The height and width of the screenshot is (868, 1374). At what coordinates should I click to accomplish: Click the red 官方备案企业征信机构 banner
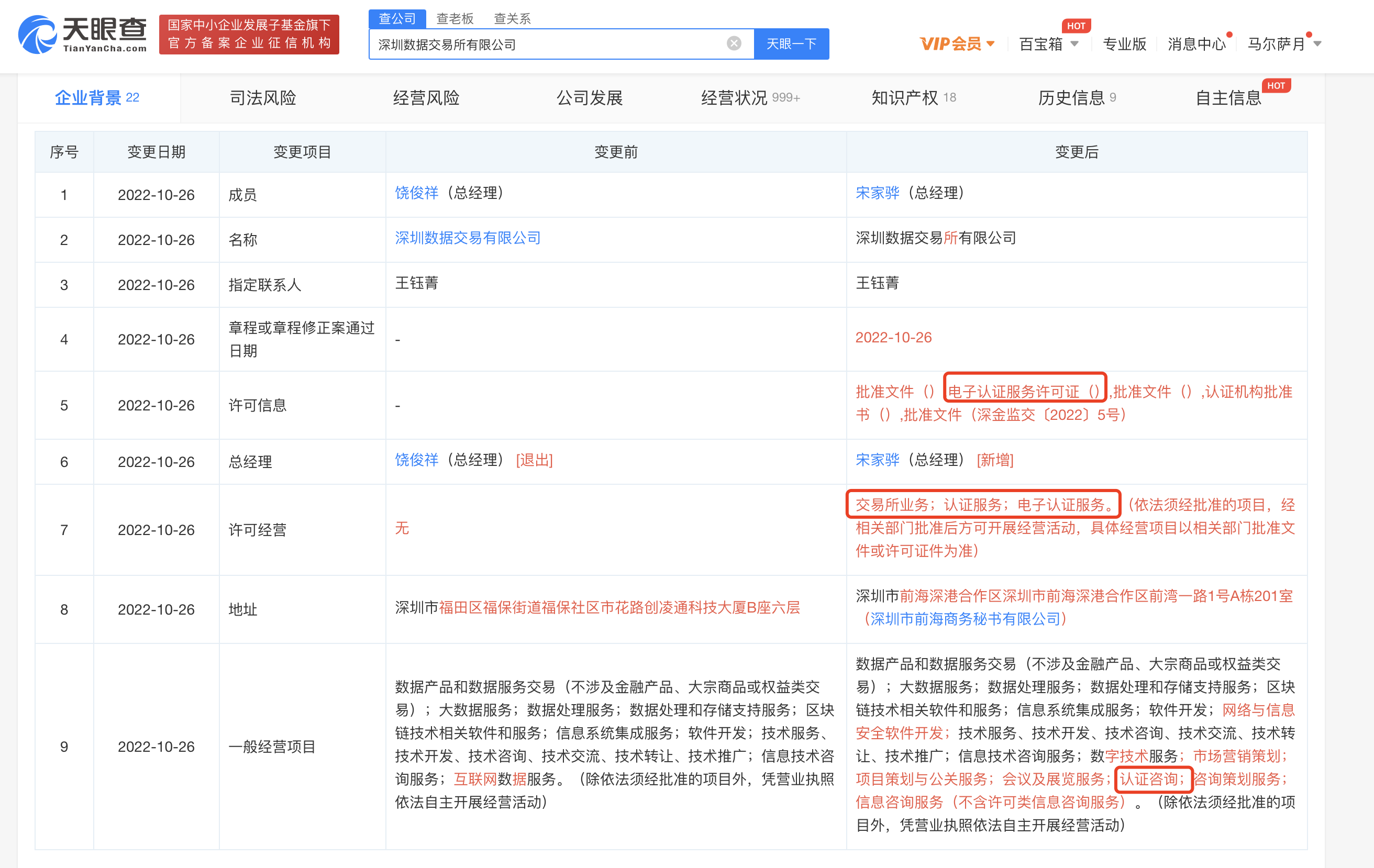click(249, 34)
